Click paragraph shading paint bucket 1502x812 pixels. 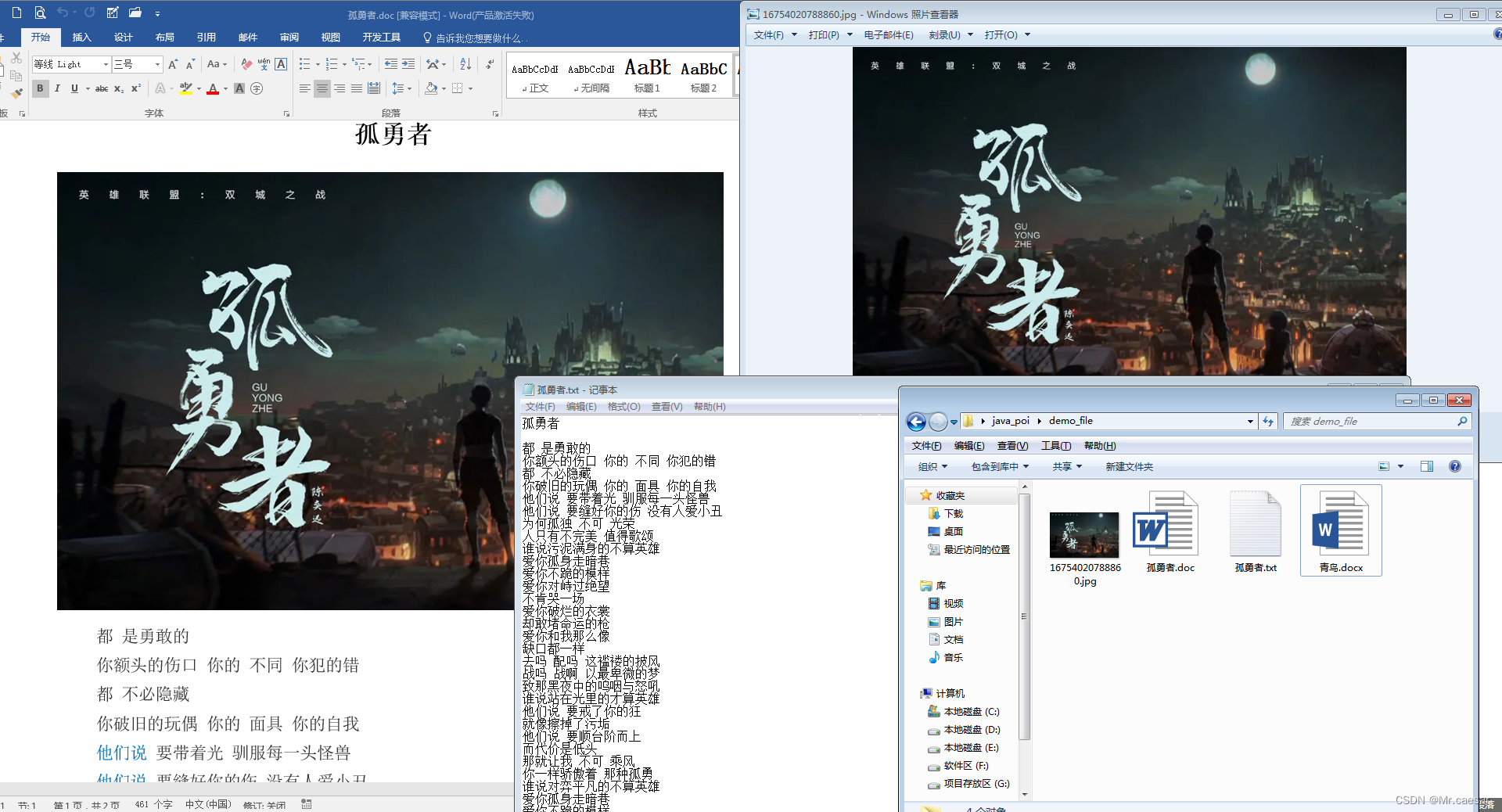pos(431,88)
